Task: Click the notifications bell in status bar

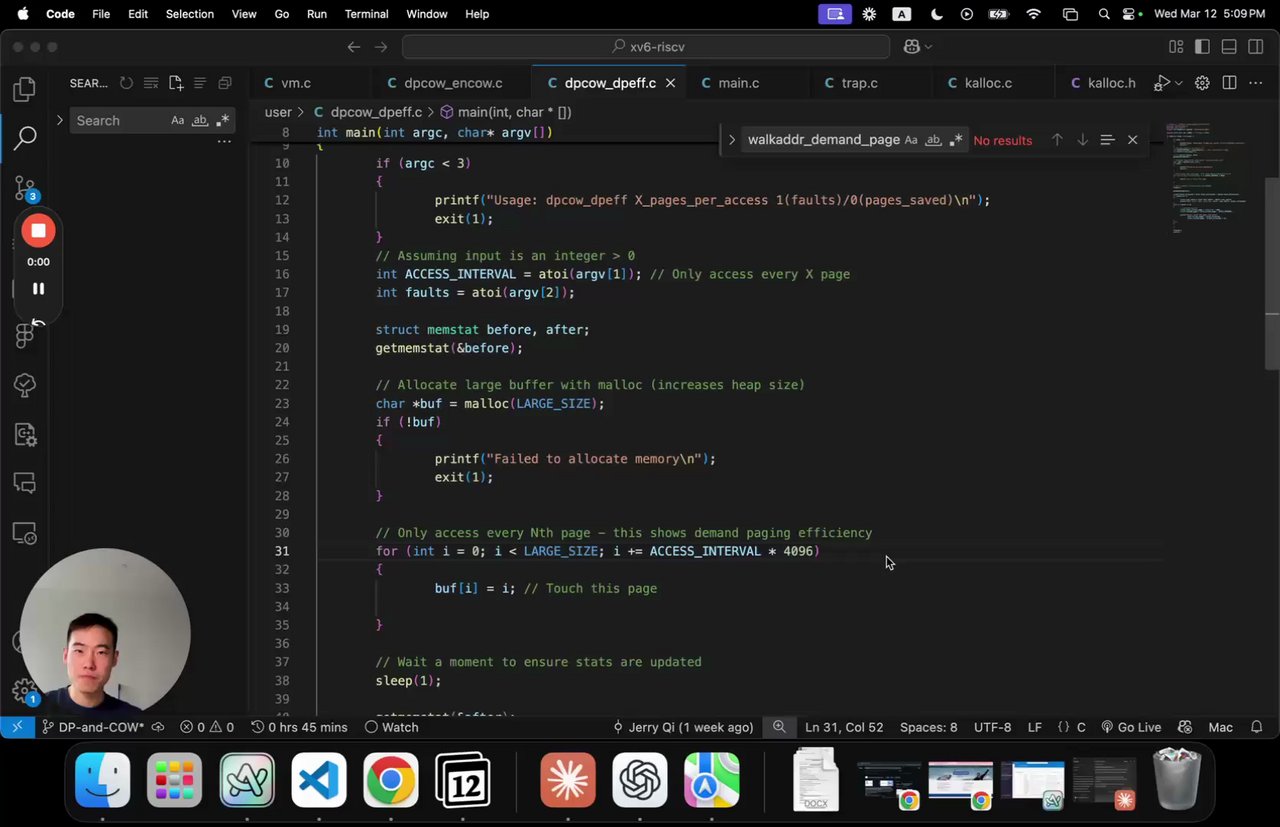Action: 1257,727
